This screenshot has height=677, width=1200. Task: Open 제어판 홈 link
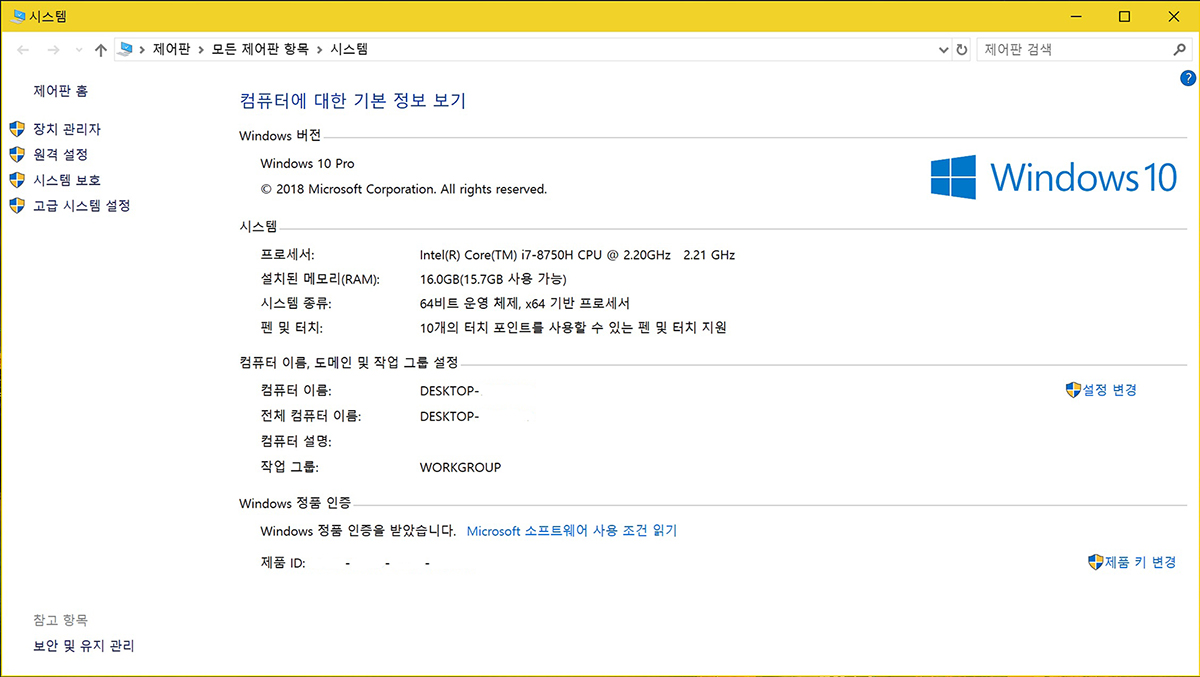point(61,91)
